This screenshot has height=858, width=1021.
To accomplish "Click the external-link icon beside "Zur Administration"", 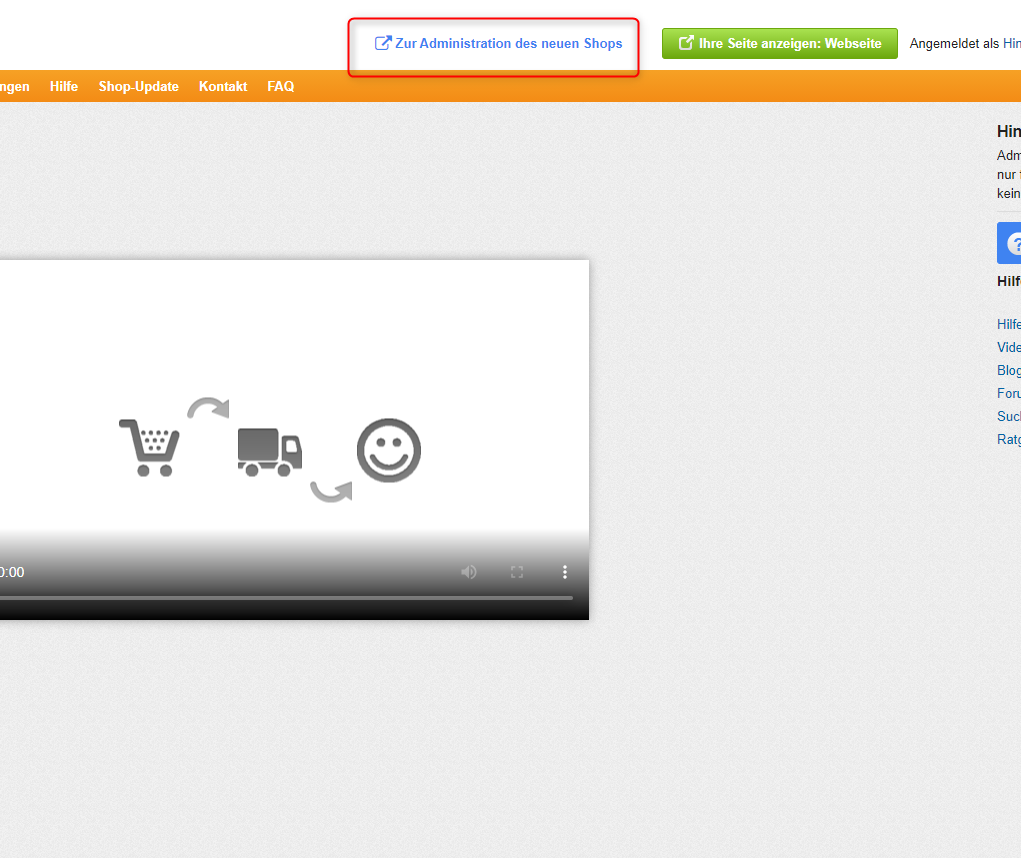I will (x=382, y=43).
